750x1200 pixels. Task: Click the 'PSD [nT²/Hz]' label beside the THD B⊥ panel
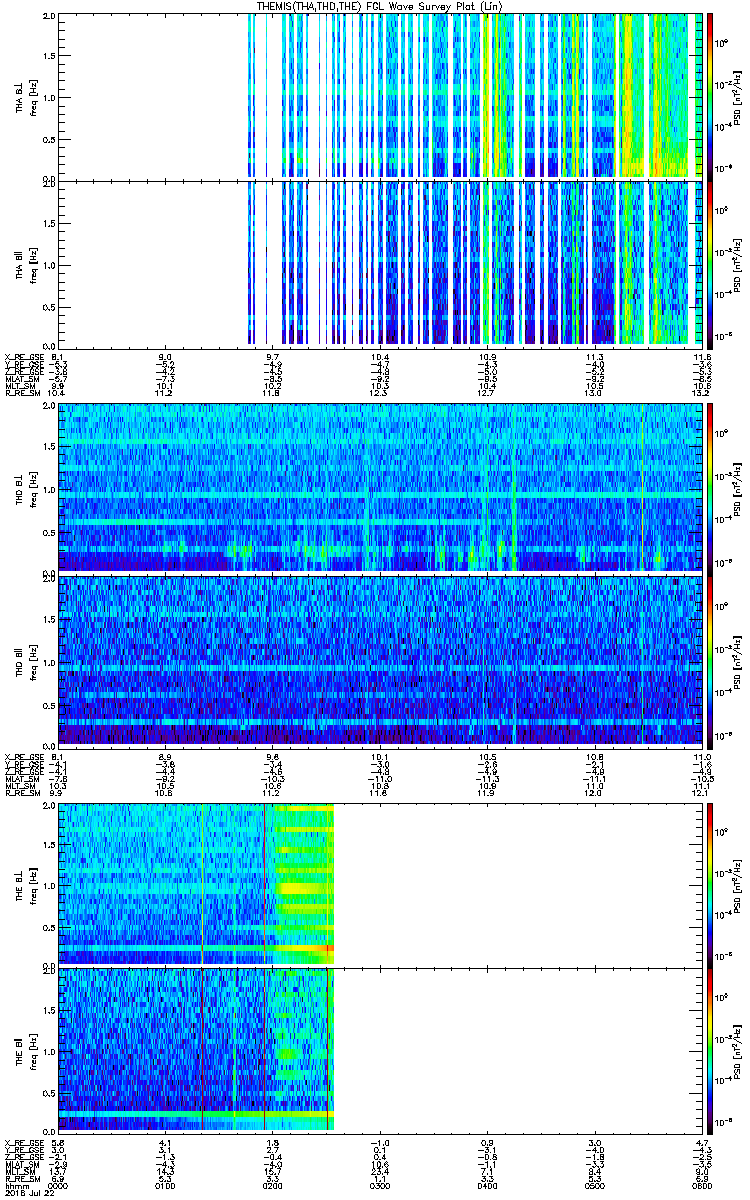click(x=737, y=488)
